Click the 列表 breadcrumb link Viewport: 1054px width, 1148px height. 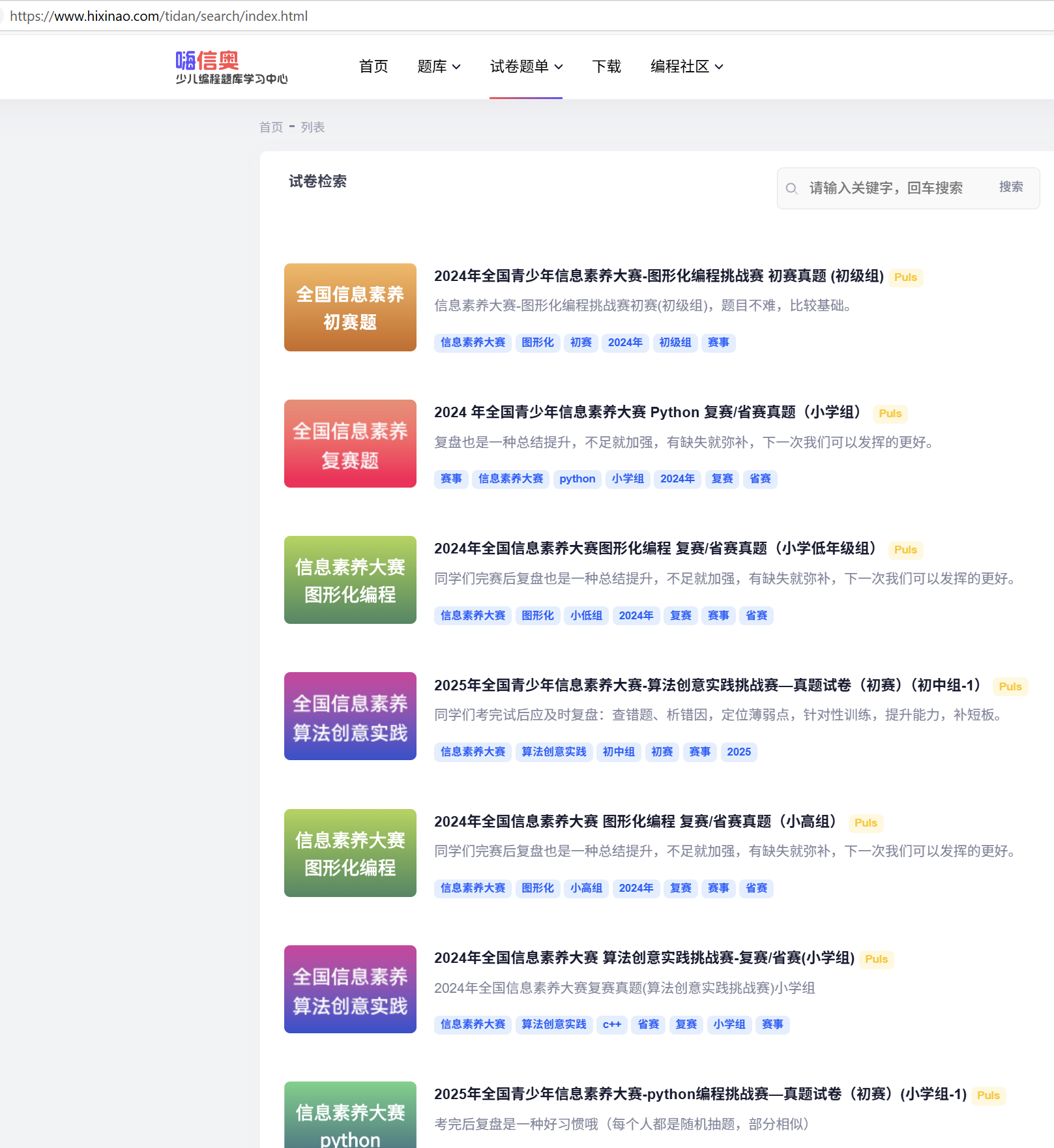(x=313, y=127)
